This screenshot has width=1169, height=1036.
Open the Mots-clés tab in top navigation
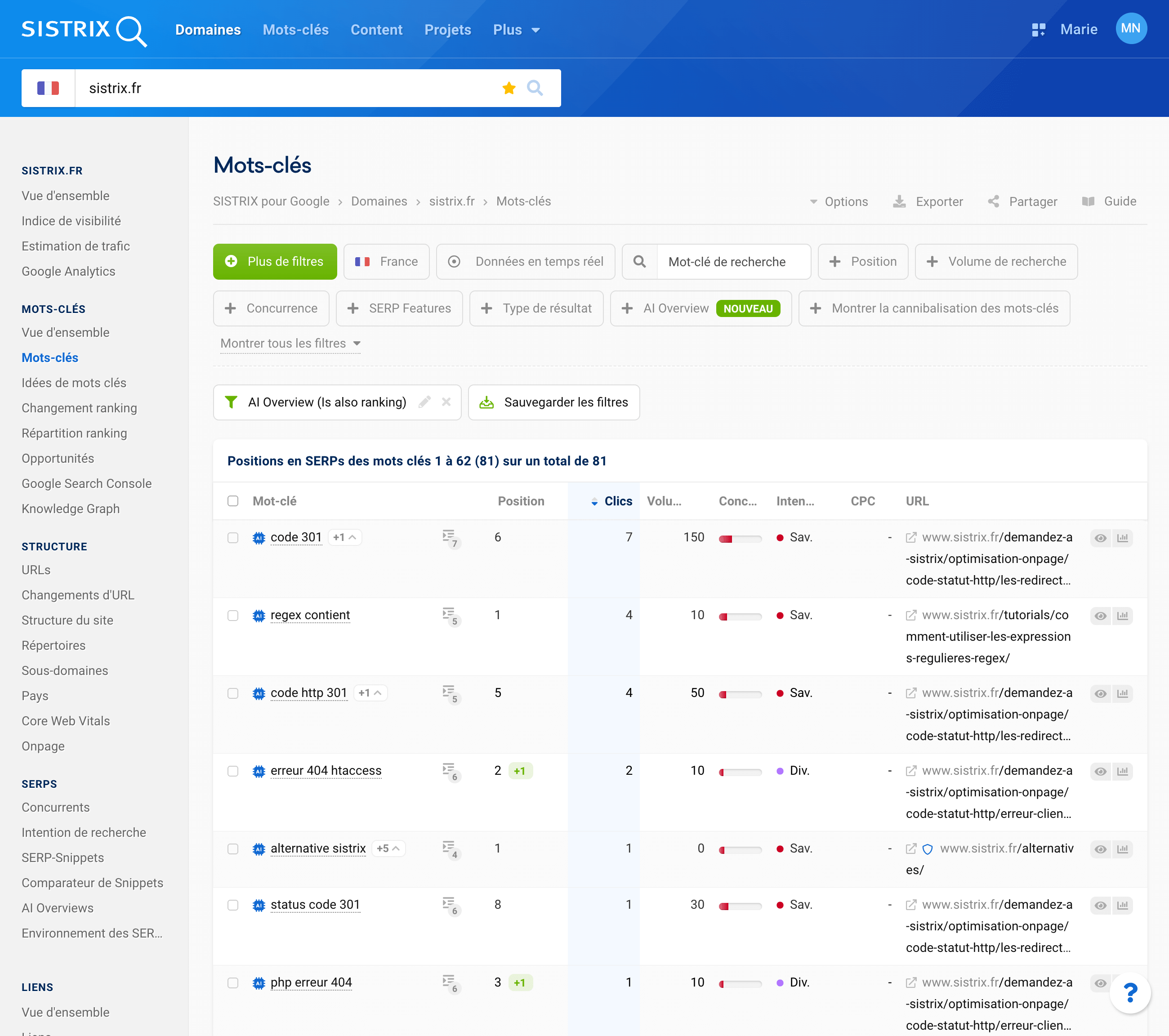coord(296,30)
